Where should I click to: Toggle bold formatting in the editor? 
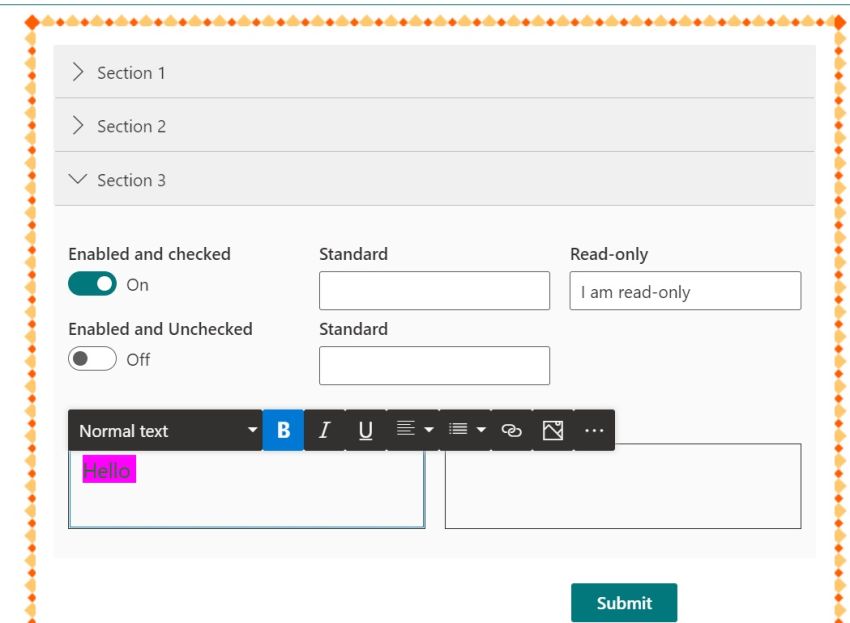pyautogui.click(x=284, y=430)
